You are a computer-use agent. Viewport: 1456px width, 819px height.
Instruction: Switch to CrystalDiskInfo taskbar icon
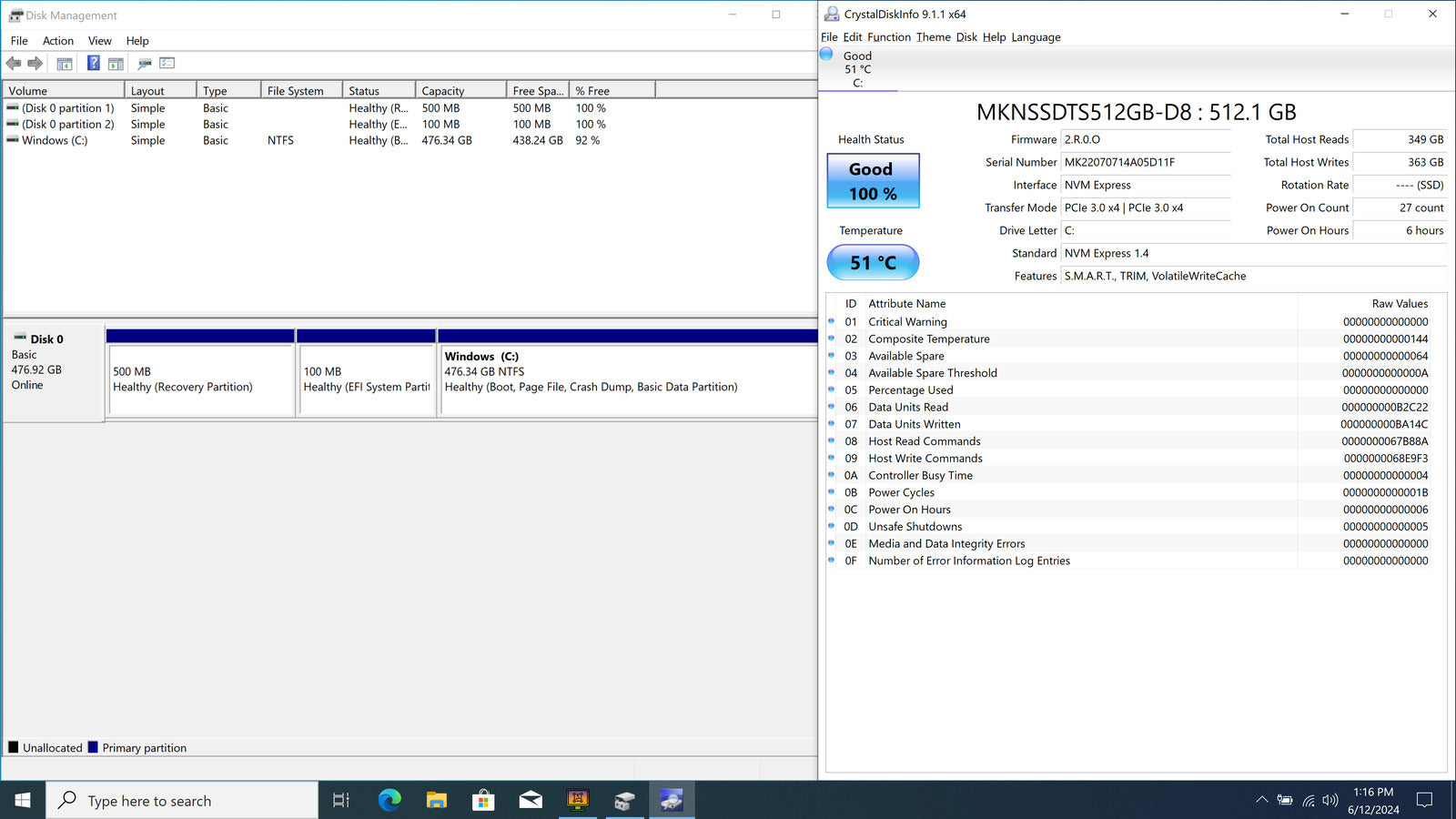pos(672,801)
